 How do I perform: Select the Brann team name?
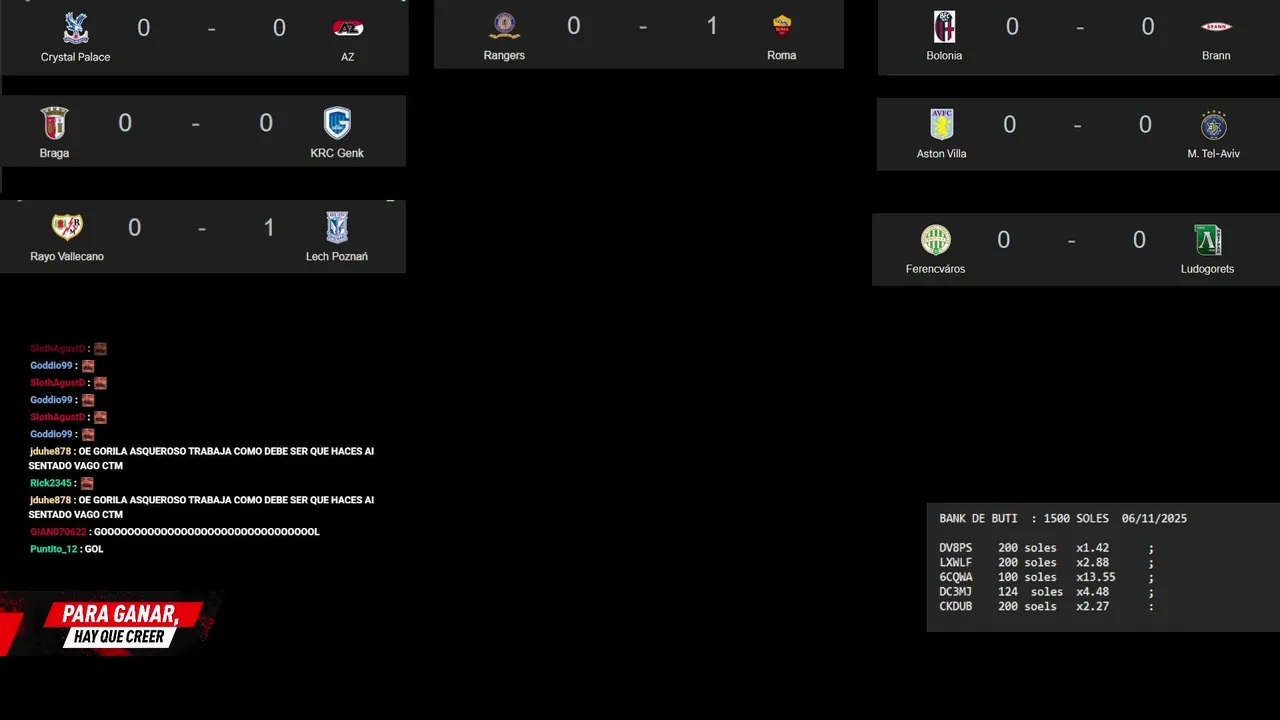1216,55
